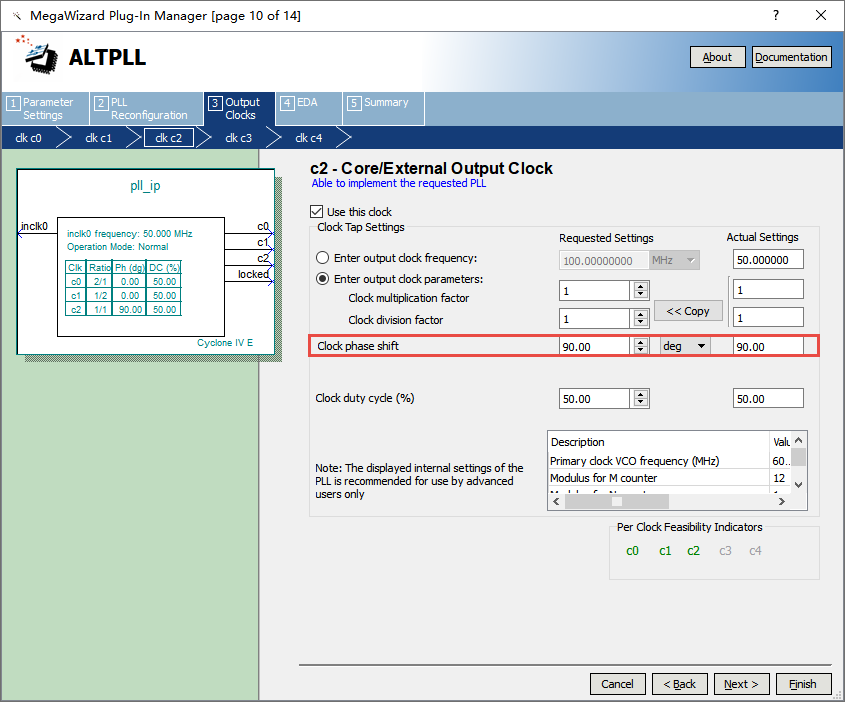845x702 pixels.
Task: Open the Documentation button
Action: tap(791, 57)
